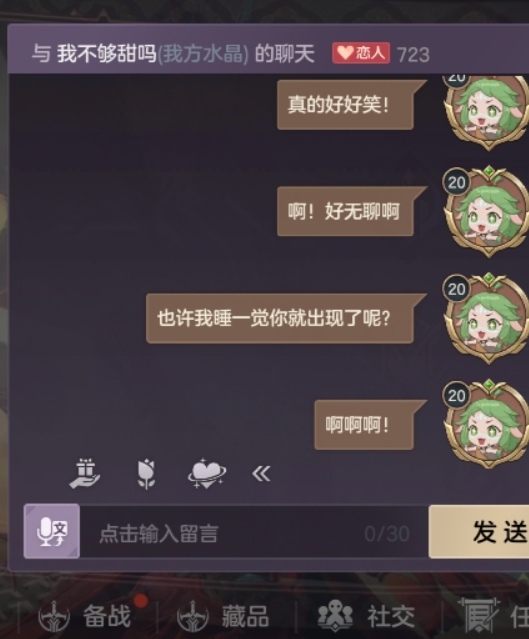Click avatar next to 也许我睡一觉 message
529x639 pixels.
(487, 319)
